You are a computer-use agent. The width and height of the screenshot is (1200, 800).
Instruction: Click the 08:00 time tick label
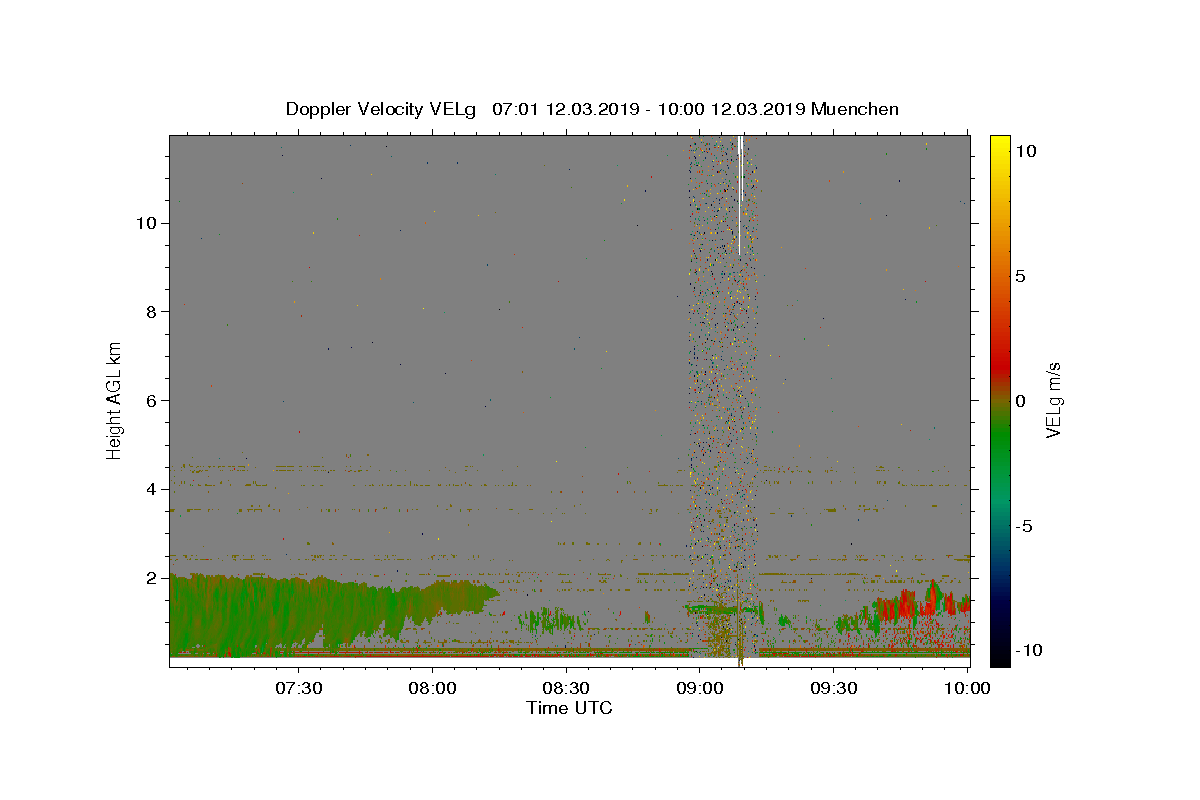(x=433, y=688)
